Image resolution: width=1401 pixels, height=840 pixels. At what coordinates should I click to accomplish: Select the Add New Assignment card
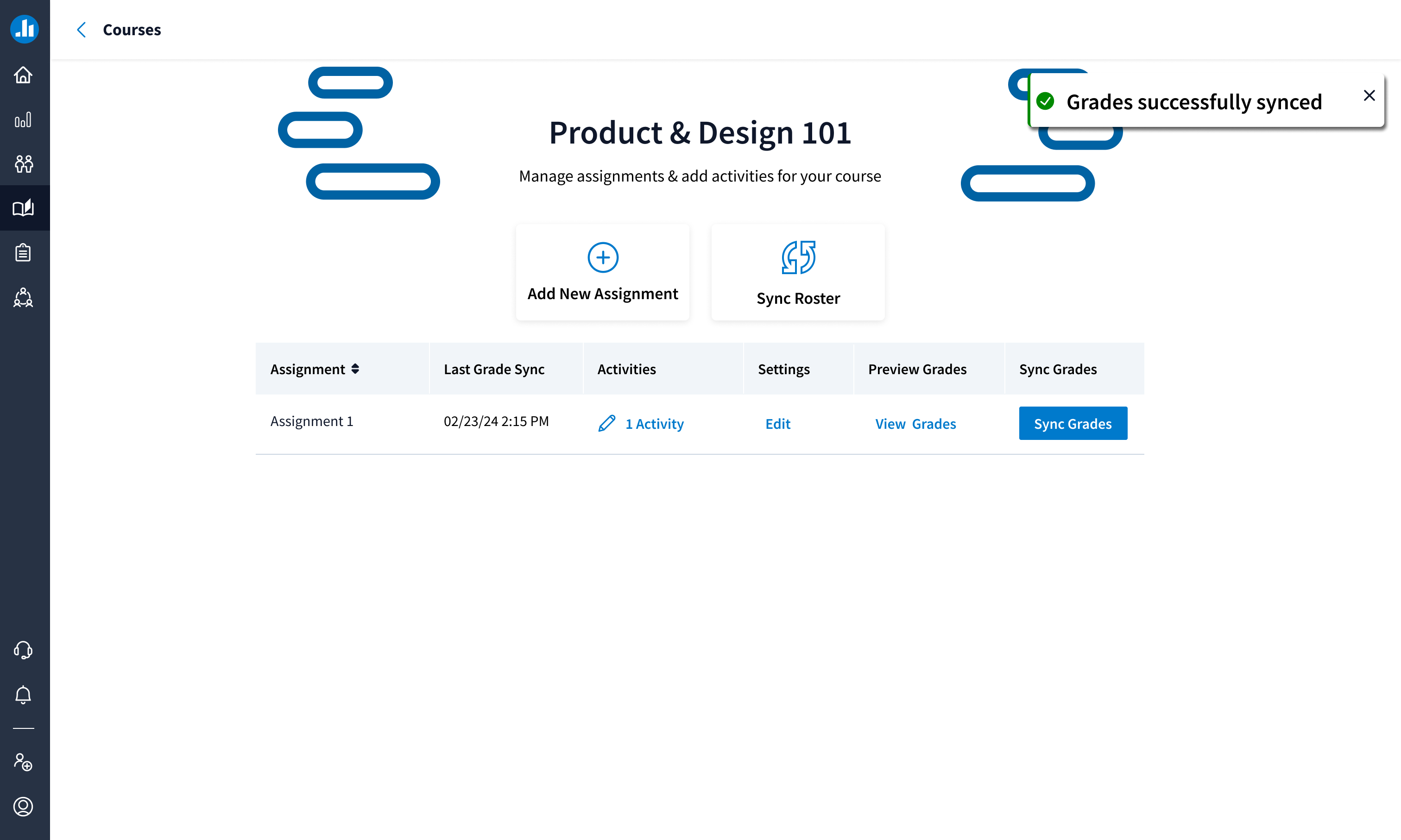coord(602,272)
